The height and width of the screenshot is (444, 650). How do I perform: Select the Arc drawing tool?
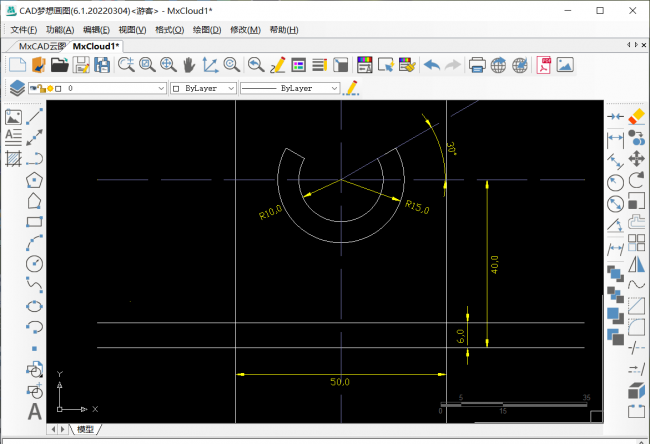34,243
